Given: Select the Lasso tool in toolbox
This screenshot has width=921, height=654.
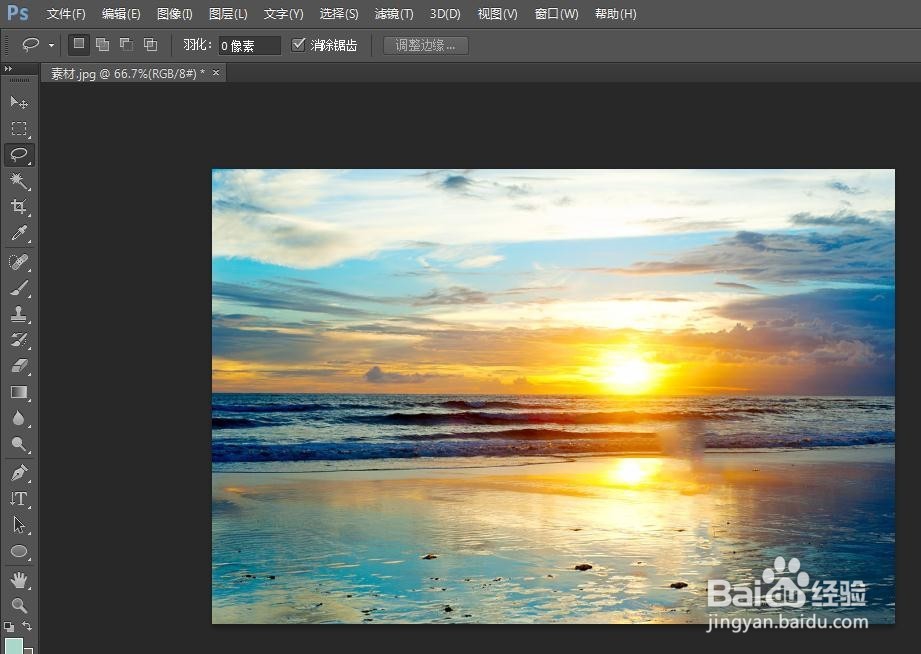Looking at the screenshot, I should point(19,155).
